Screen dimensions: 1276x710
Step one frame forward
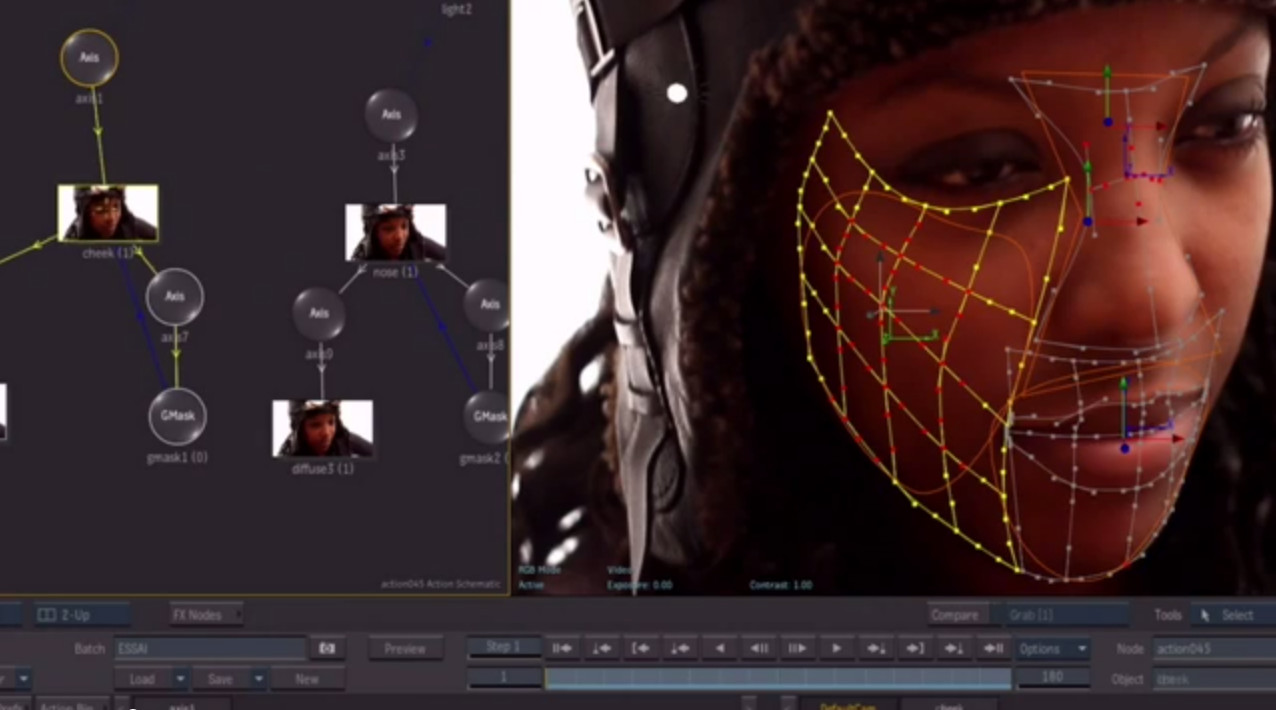click(x=797, y=648)
